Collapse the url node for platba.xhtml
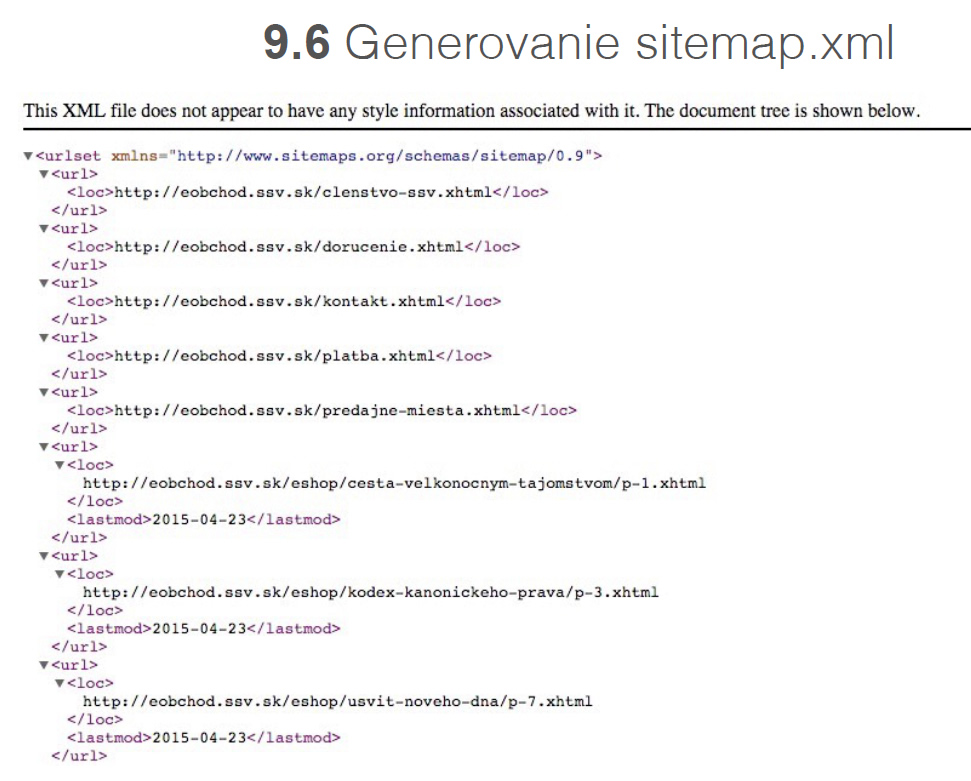This screenshot has width=971, height=781. point(44,338)
